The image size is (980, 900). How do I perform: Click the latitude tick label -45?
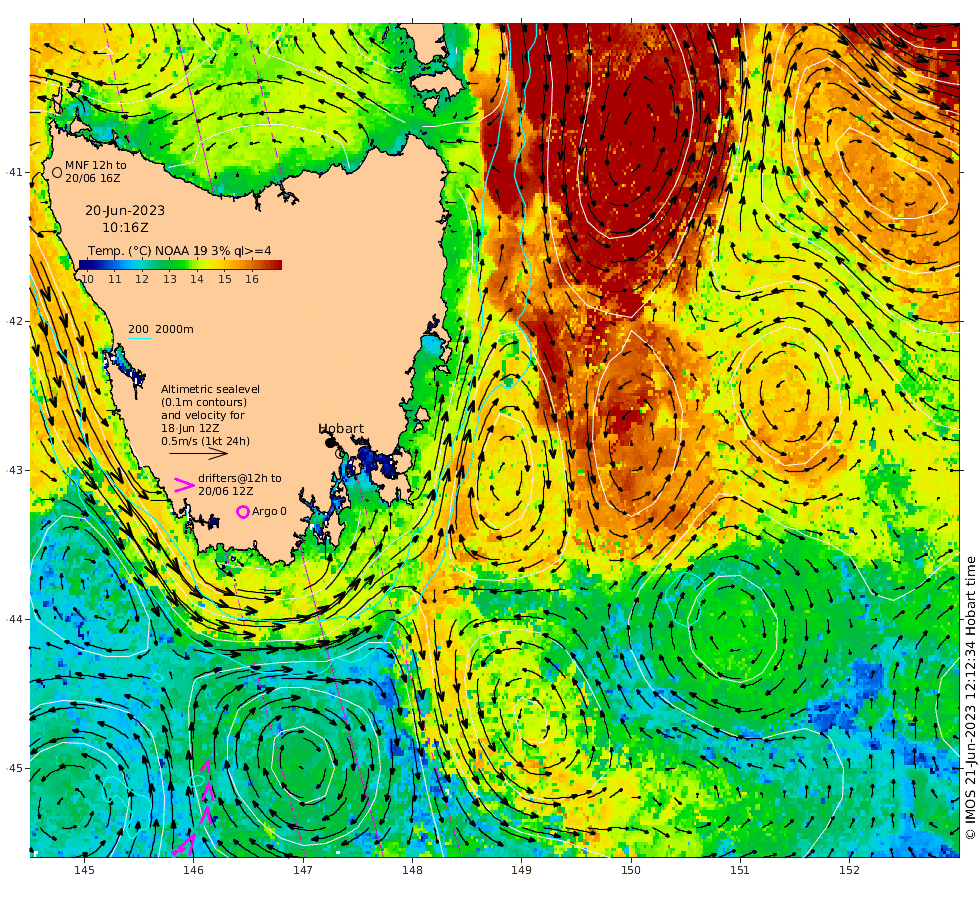[14, 768]
